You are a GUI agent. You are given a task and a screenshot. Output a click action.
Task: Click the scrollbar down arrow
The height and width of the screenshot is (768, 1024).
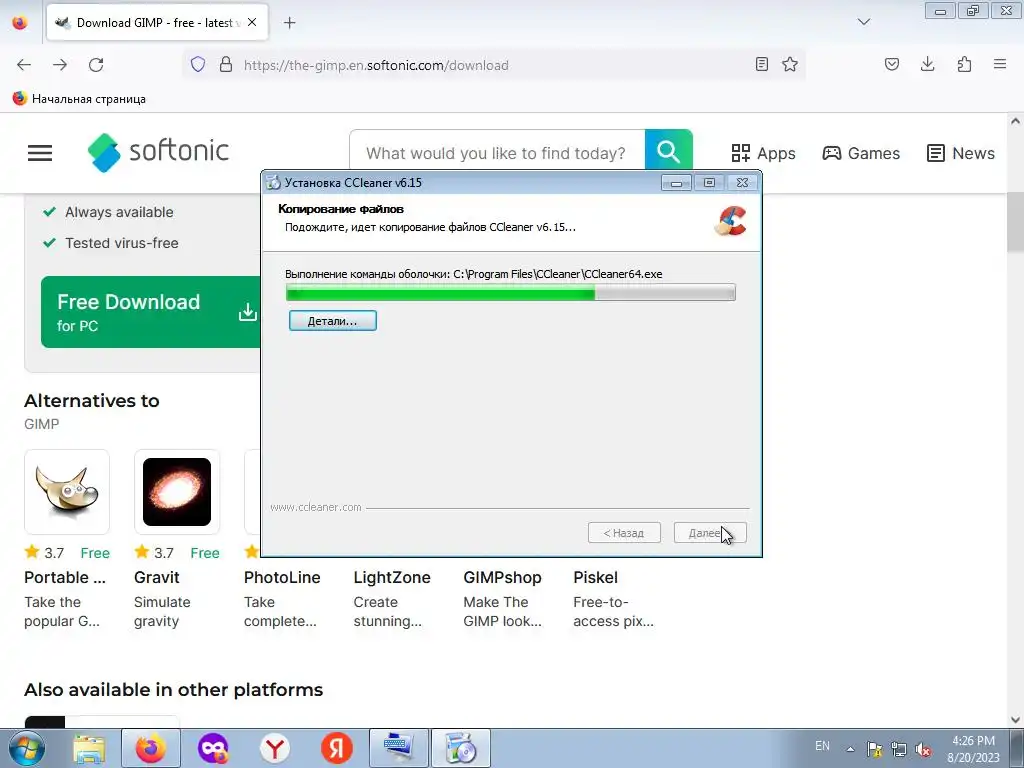1015,720
